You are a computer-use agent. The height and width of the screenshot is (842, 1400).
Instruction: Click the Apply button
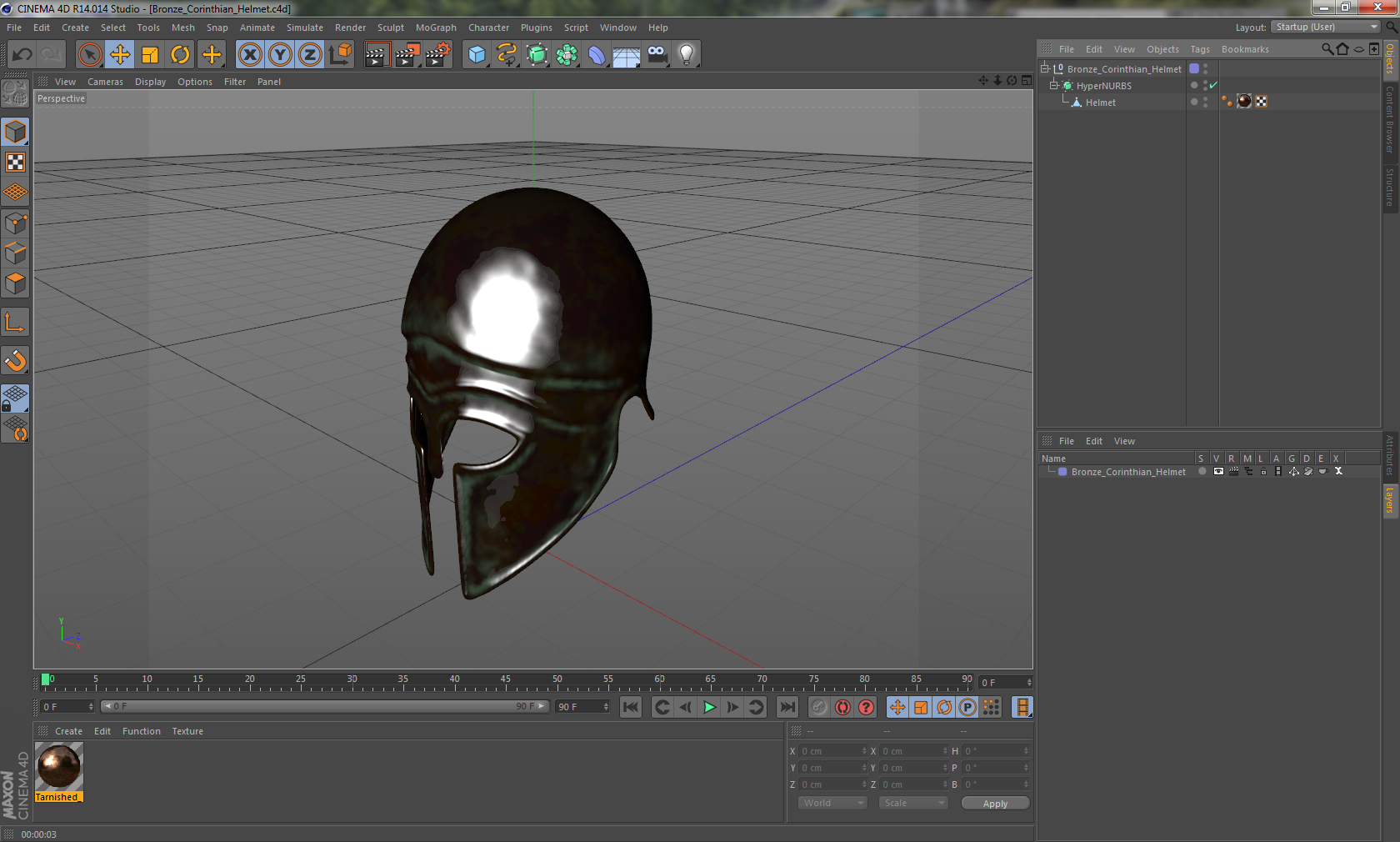pyautogui.click(x=995, y=804)
